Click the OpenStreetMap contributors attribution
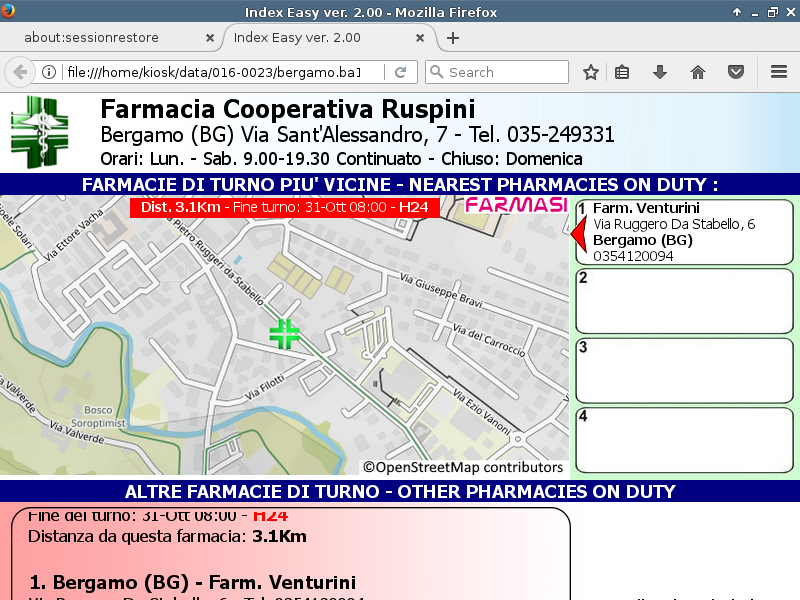This screenshot has width=800, height=600. click(x=463, y=467)
